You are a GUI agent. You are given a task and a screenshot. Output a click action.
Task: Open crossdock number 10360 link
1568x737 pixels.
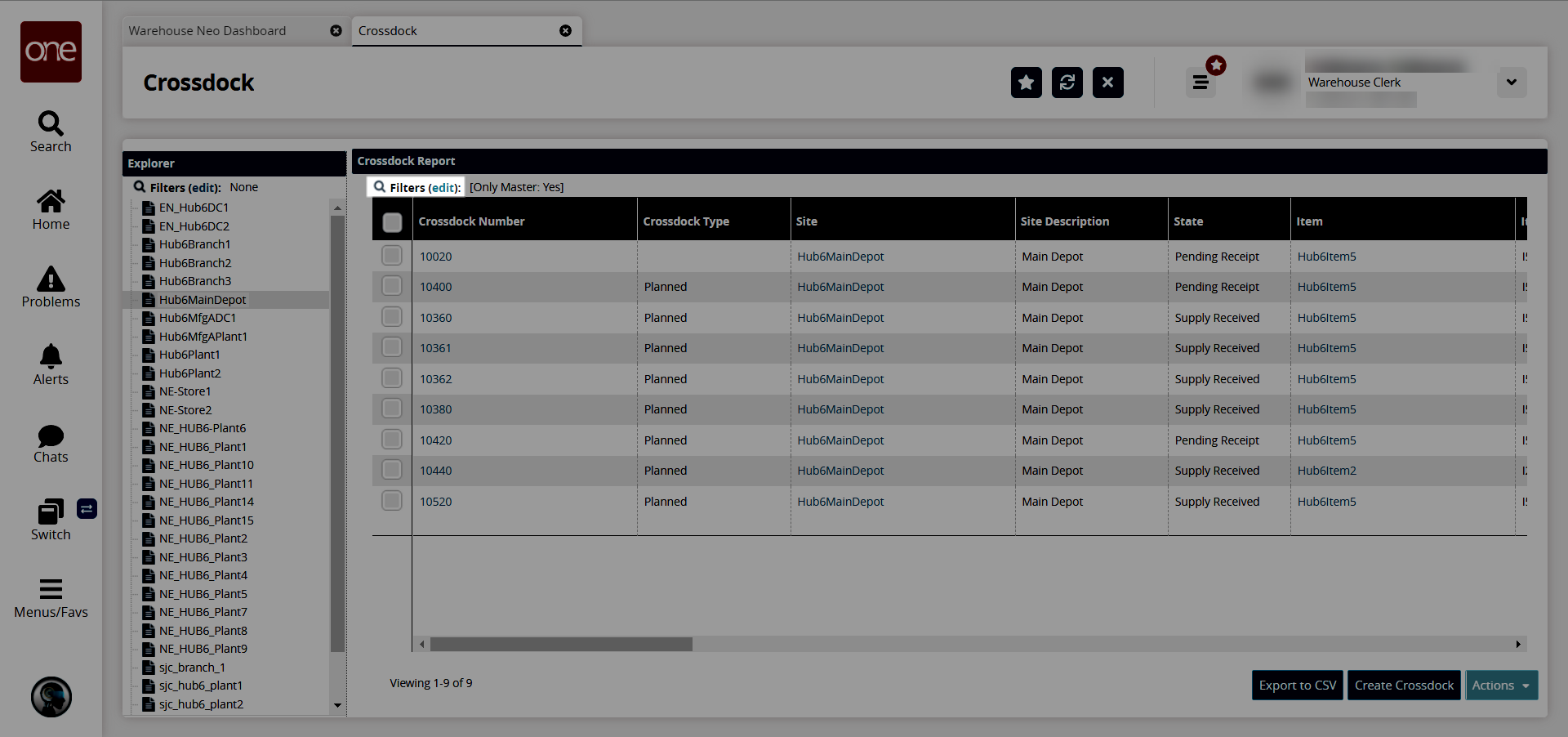435,318
